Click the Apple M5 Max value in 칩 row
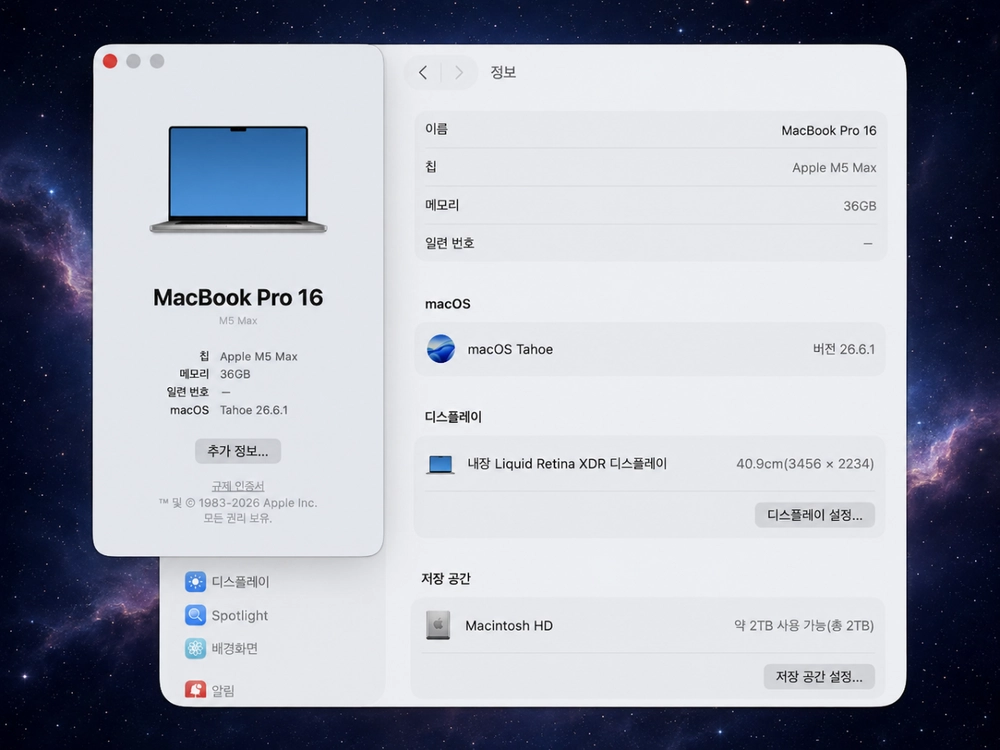Image resolution: width=1000 pixels, height=750 pixels. tap(834, 168)
